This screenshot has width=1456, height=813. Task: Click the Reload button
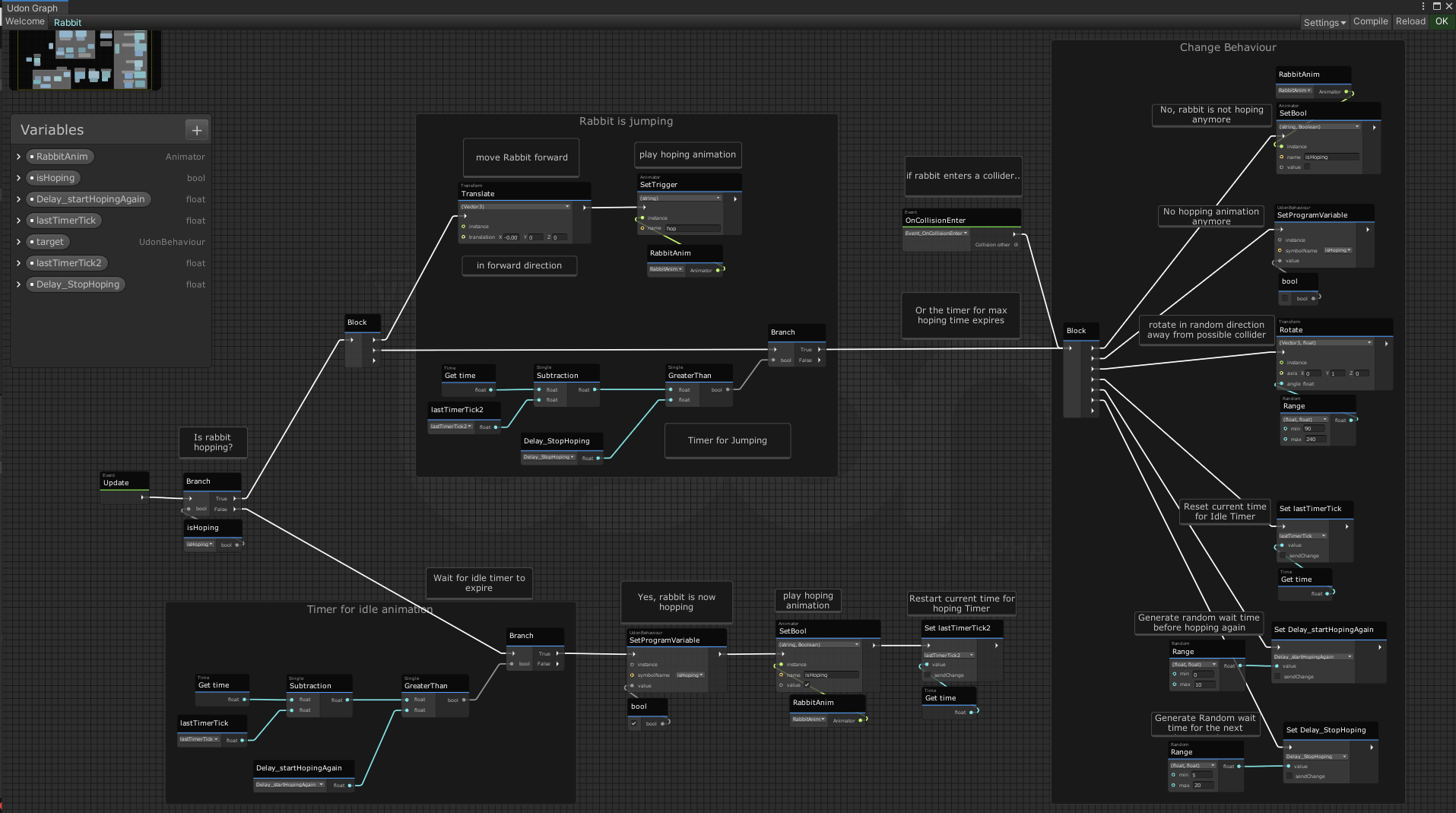point(1410,21)
